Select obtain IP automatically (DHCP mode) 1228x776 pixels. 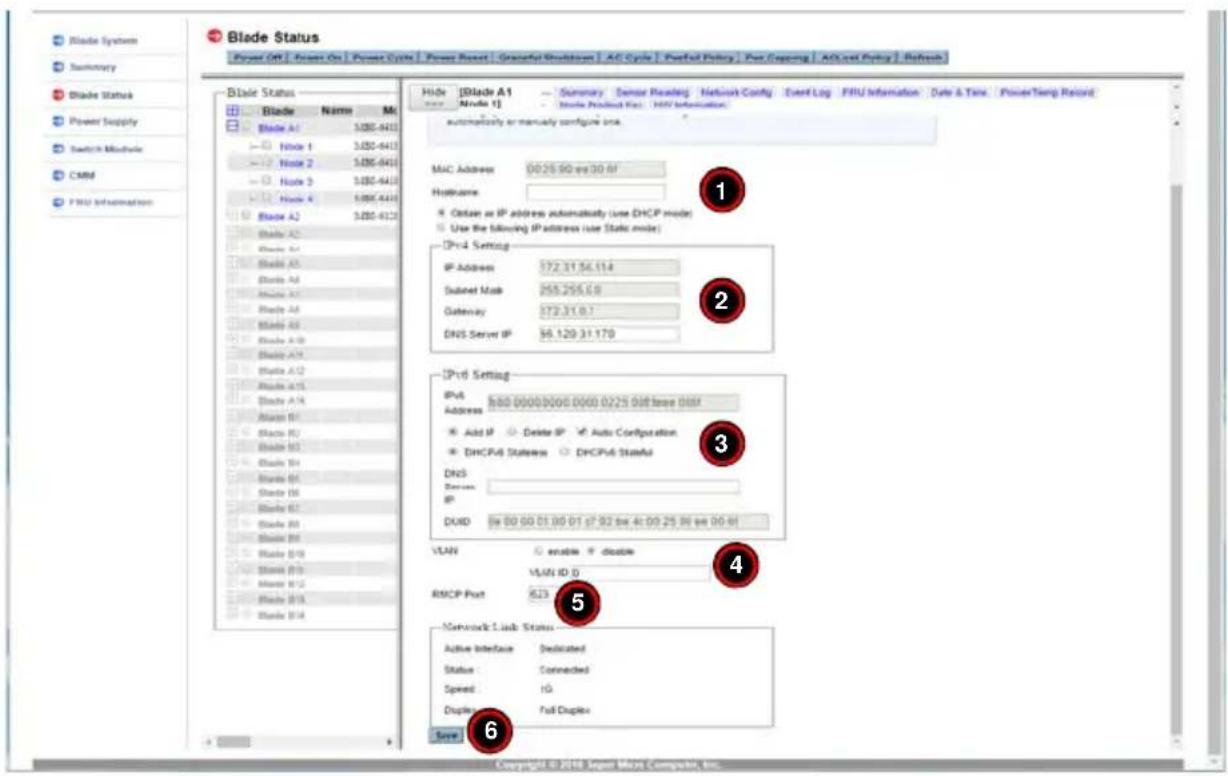(442, 213)
